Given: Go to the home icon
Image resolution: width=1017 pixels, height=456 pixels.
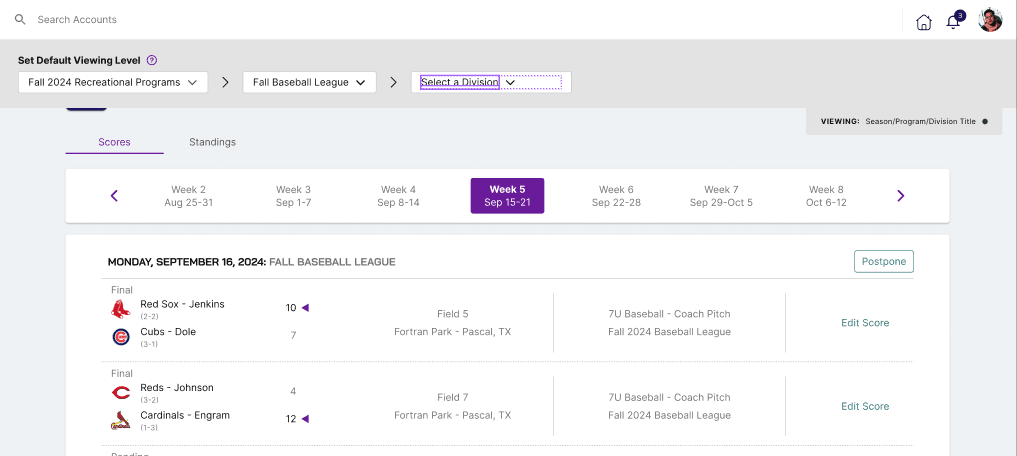Looking at the screenshot, I should point(924,22).
